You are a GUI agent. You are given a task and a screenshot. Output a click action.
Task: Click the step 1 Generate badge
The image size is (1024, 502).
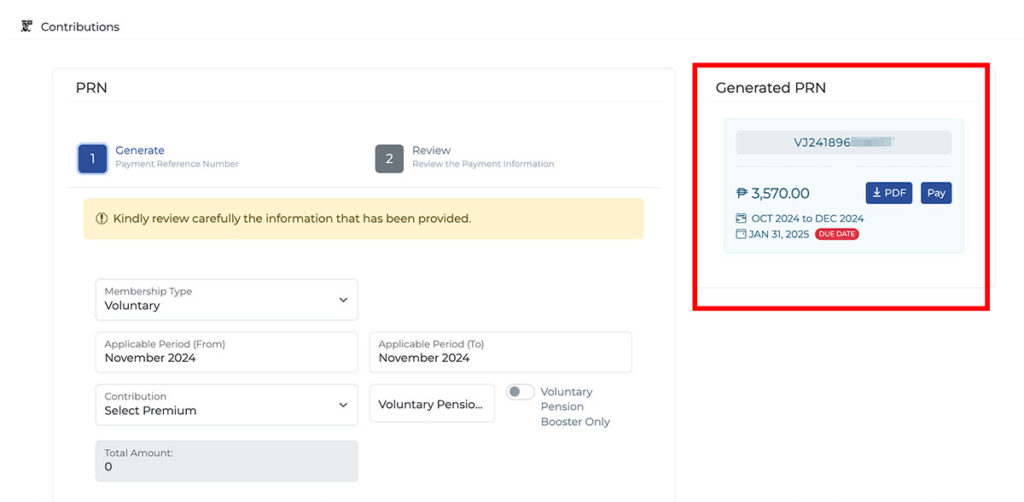pyautogui.click(x=92, y=158)
